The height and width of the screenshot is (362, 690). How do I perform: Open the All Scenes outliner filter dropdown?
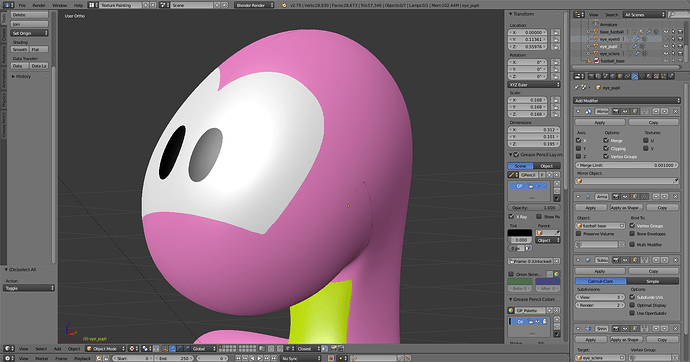coord(644,15)
